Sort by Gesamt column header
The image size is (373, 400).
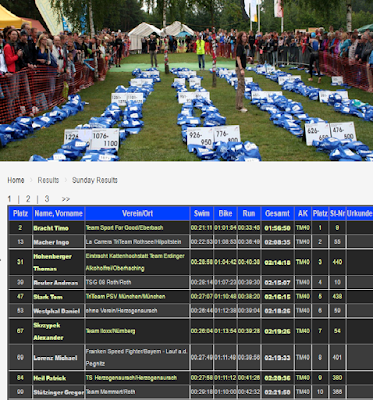click(x=277, y=213)
